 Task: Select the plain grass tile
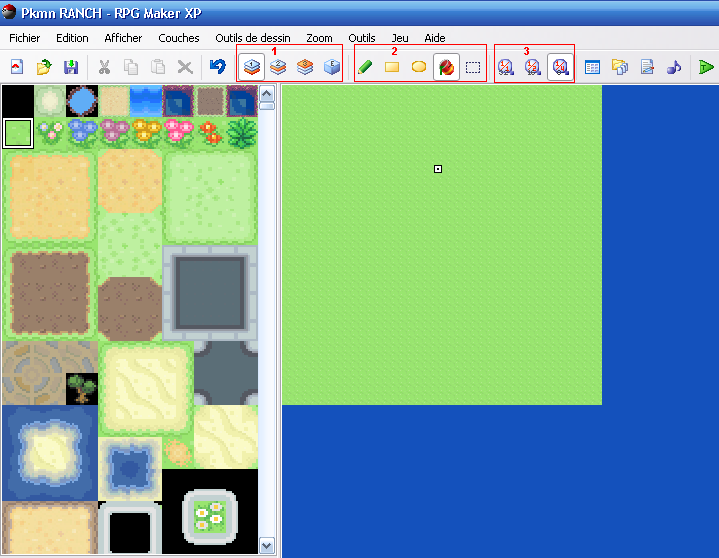(x=18, y=133)
